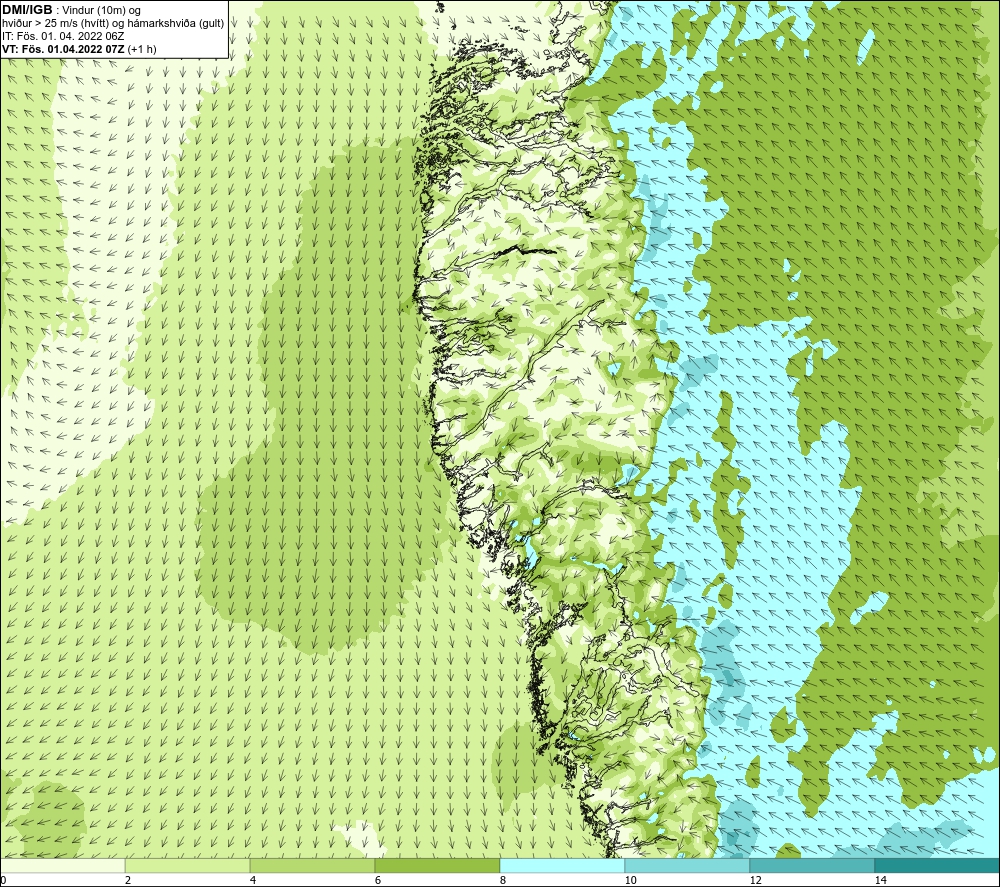Click the scale label '4'
This screenshot has width=1000, height=887.
(x=253, y=880)
